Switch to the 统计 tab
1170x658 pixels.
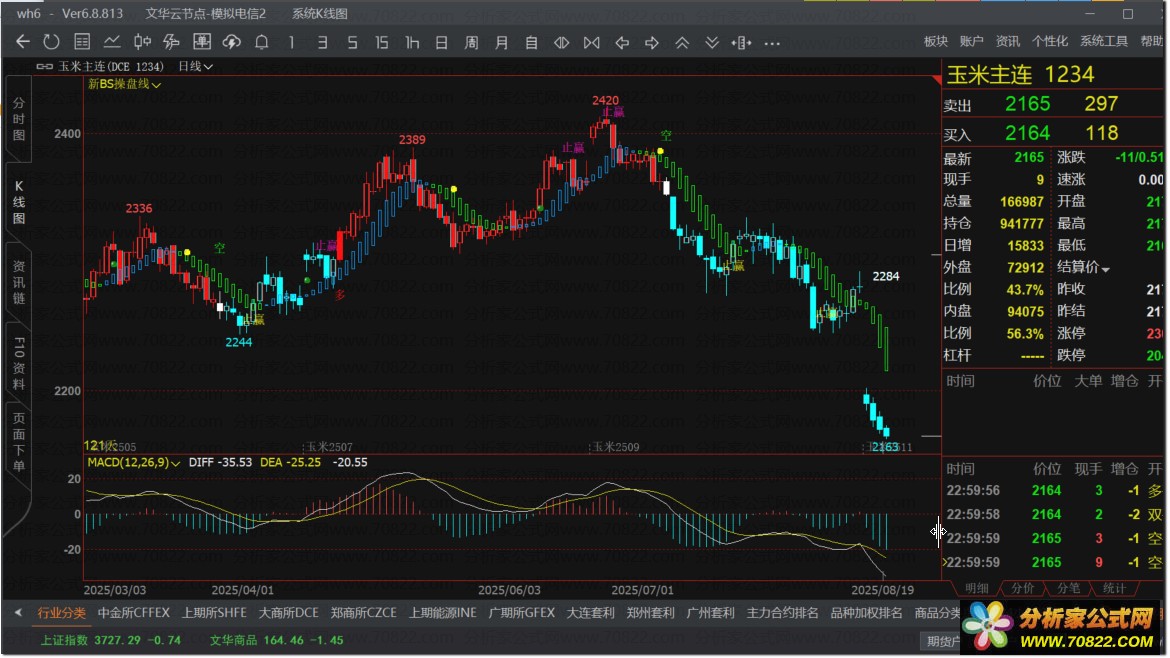1114,589
